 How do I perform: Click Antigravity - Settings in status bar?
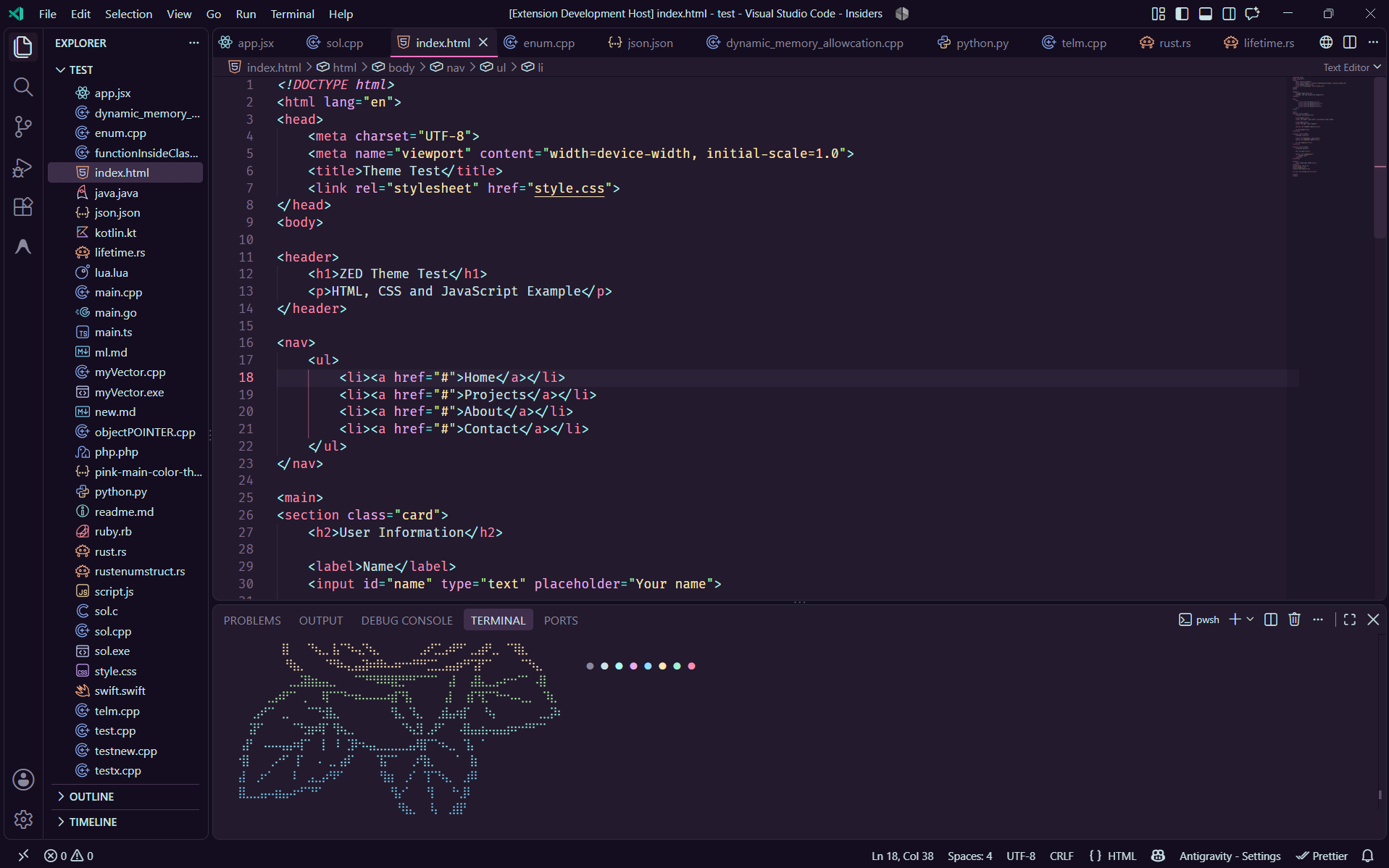(1230, 856)
